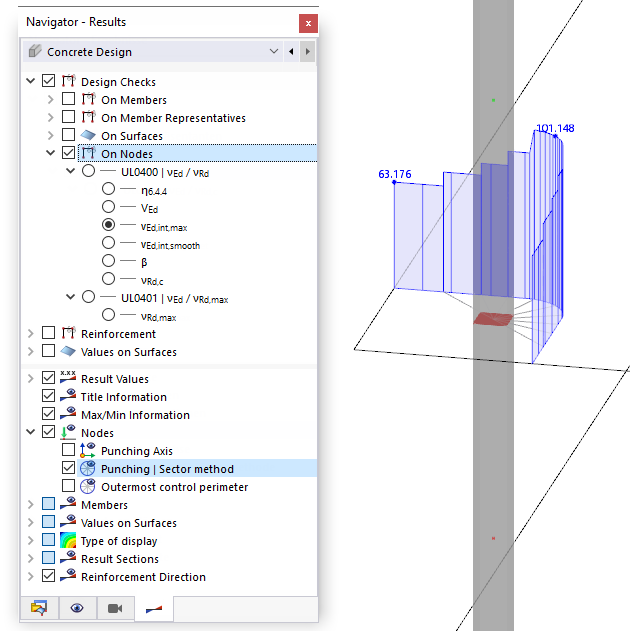Enable the Punching Axis checkbox

(x=68, y=450)
